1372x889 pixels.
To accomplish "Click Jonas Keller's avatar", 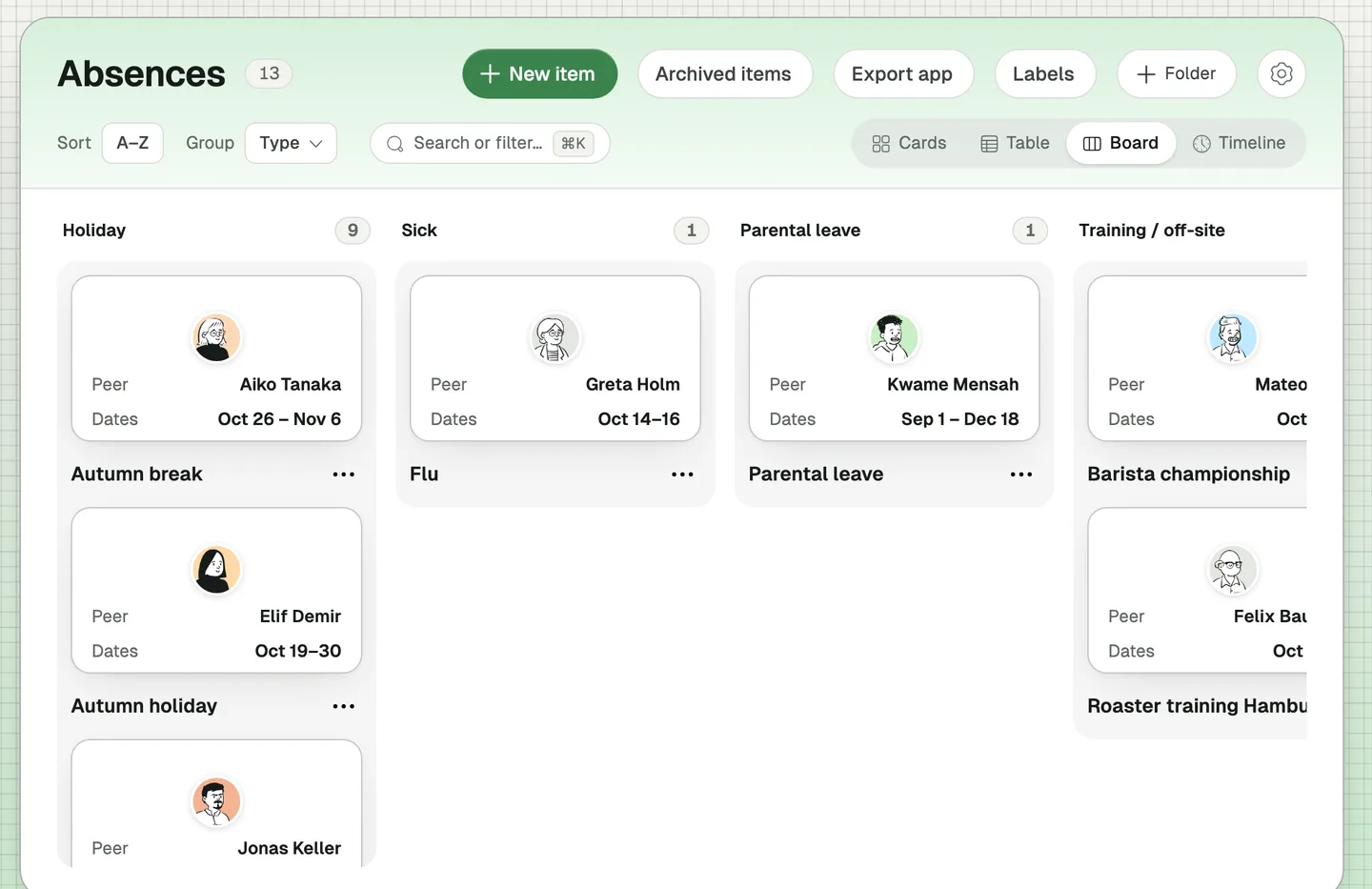I will tap(216, 801).
